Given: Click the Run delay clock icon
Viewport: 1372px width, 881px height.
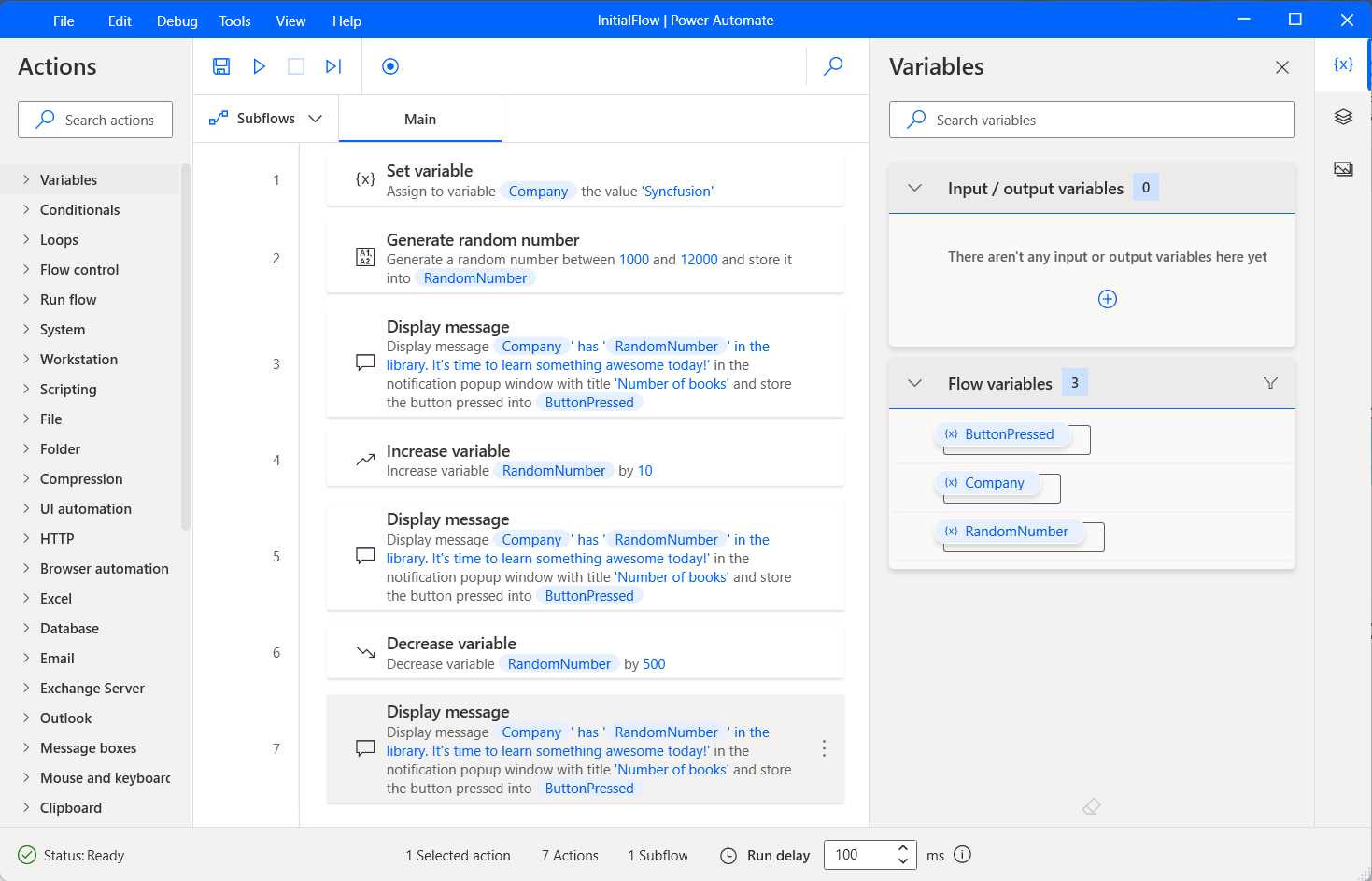Looking at the screenshot, I should [x=728, y=856].
